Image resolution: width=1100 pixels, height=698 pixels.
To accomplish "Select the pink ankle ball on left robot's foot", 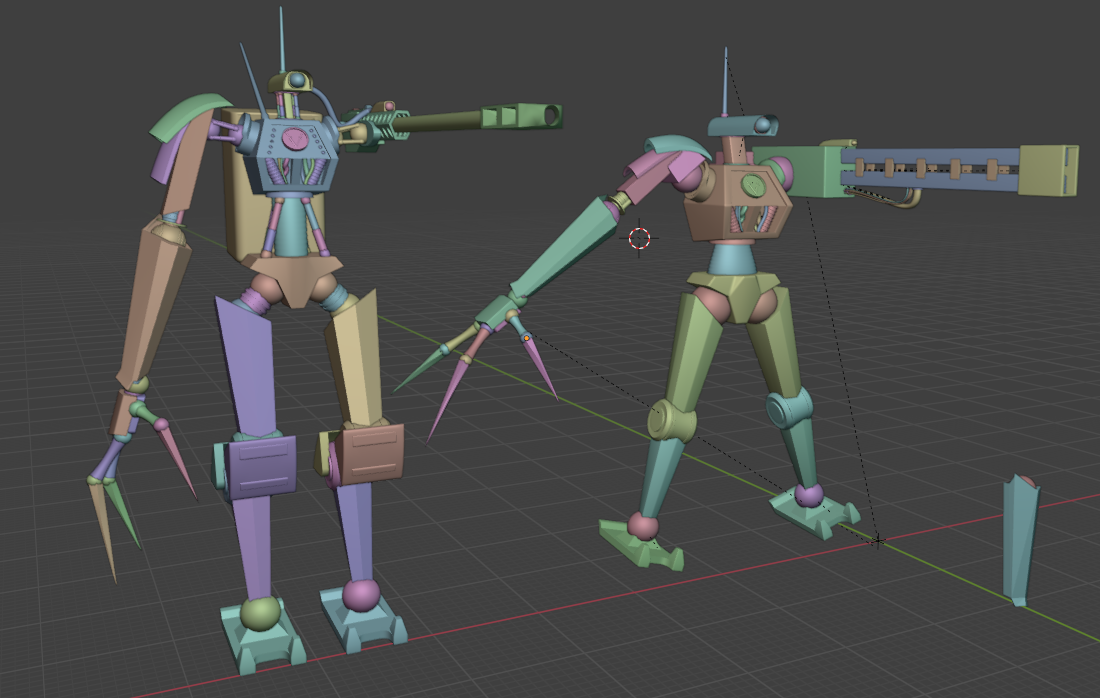I will click(361, 594).
